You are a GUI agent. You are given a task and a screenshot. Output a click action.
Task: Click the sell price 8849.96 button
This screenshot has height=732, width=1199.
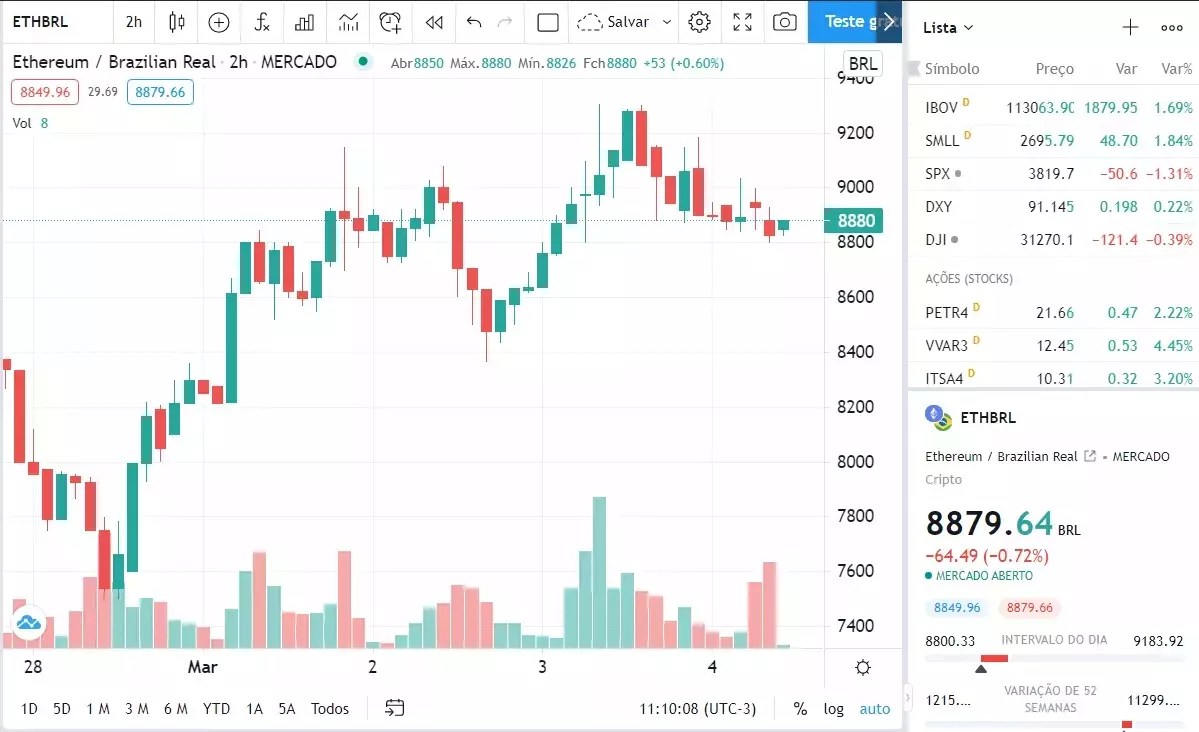click(45, 92)
